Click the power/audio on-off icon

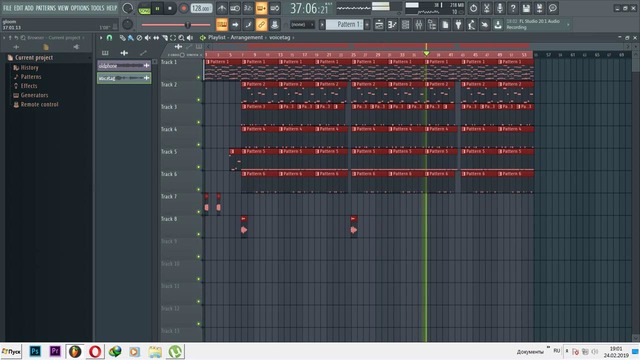click(x=473, y=8)
